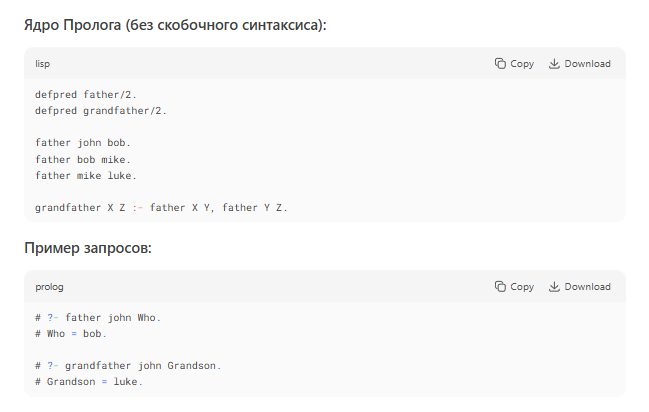Copy the prolog code via Copy label
This screenshot has height=412, width=649.
522,287
